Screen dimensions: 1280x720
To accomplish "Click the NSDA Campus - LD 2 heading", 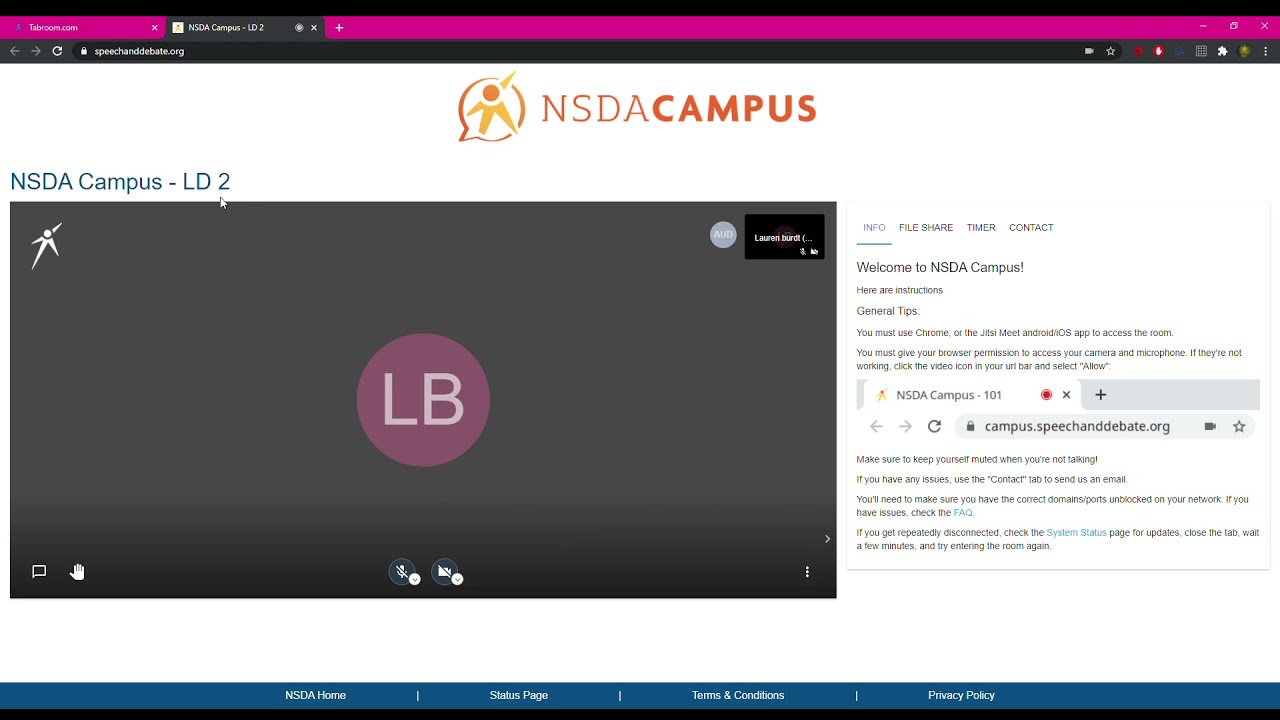I will 120,181.
